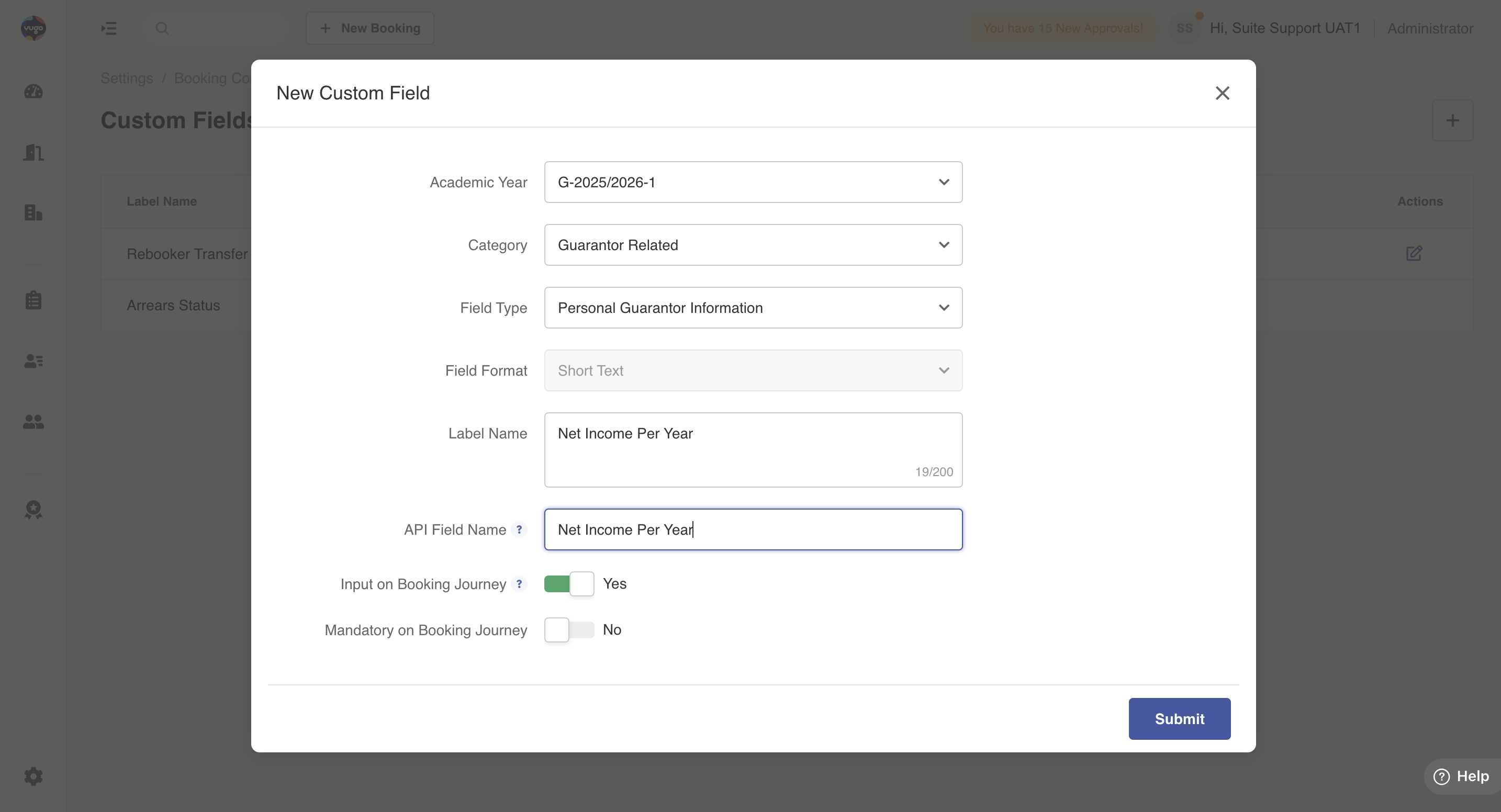This screenshot has width=1501, height=812.
Task: Open settings gear icon in sidebar
Action: (x=33, y=776)
